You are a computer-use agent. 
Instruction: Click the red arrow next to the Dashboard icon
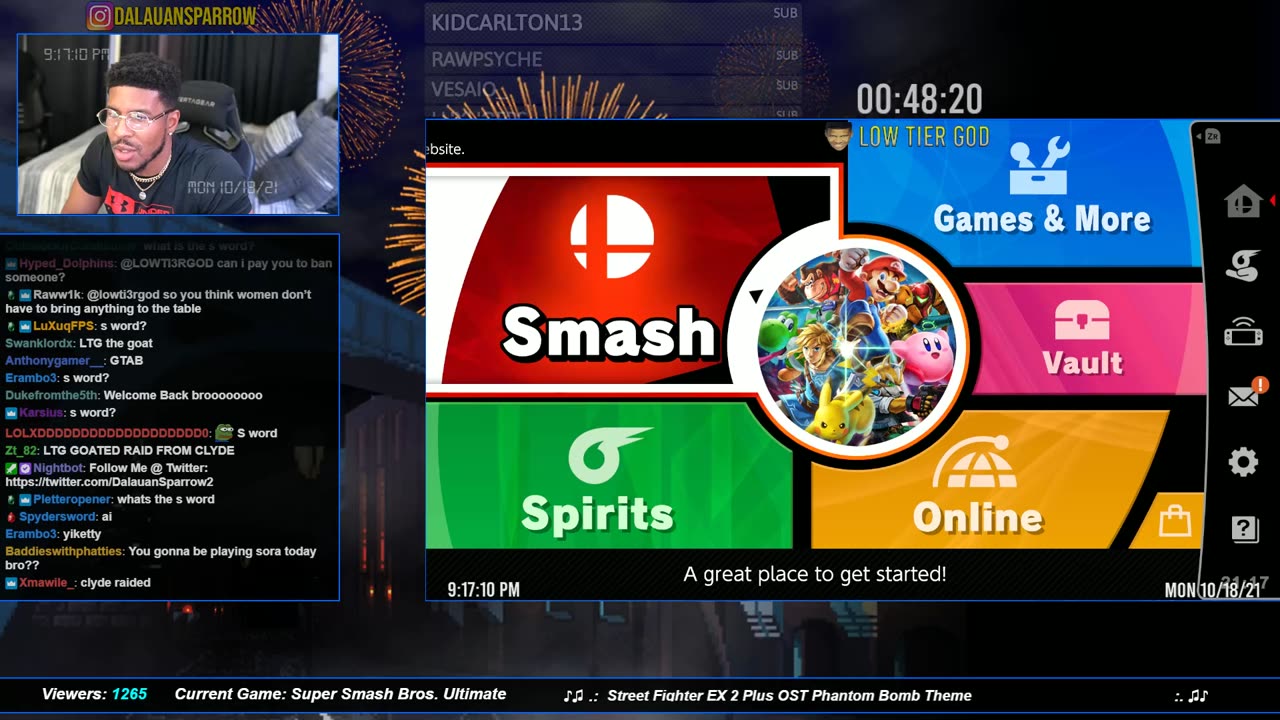point(1272,201)
